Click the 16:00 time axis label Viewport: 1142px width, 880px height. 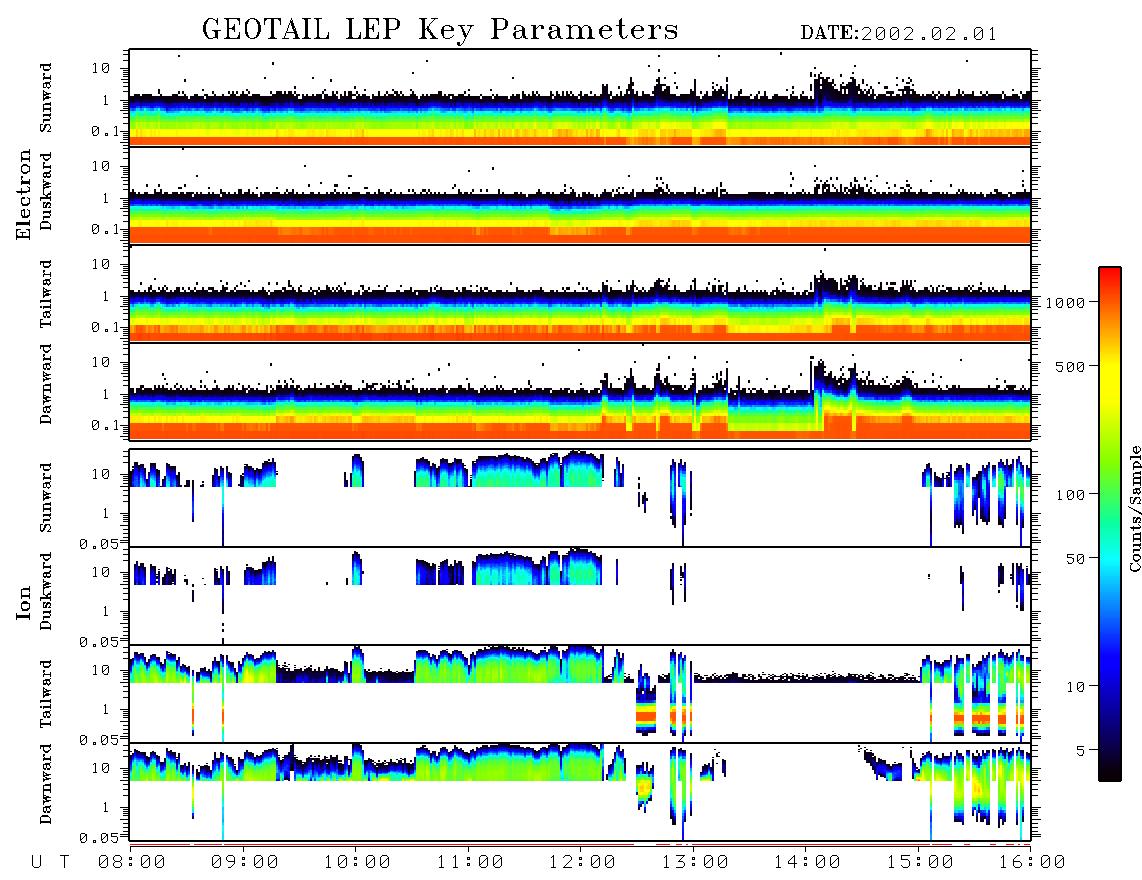(1032, 862)
